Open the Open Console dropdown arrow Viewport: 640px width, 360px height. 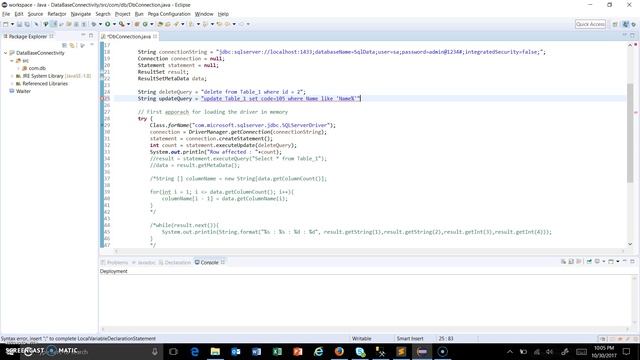pyautogui.click(x=618, y=261)
